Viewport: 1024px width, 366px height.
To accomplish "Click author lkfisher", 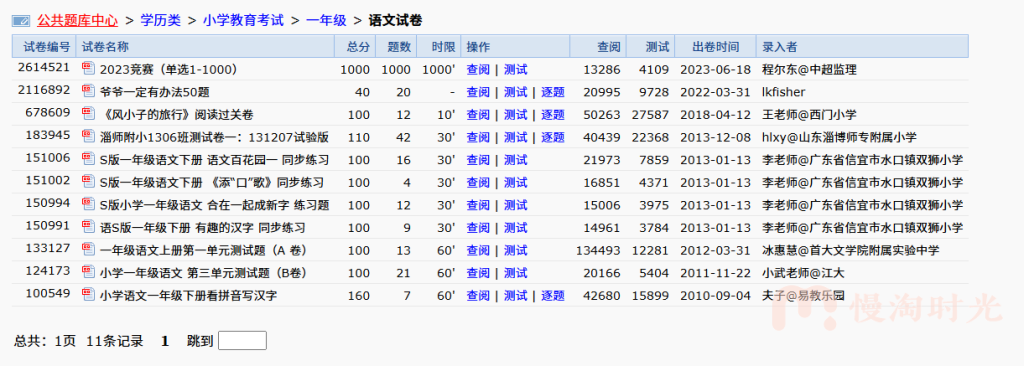I will pos(784,92).
